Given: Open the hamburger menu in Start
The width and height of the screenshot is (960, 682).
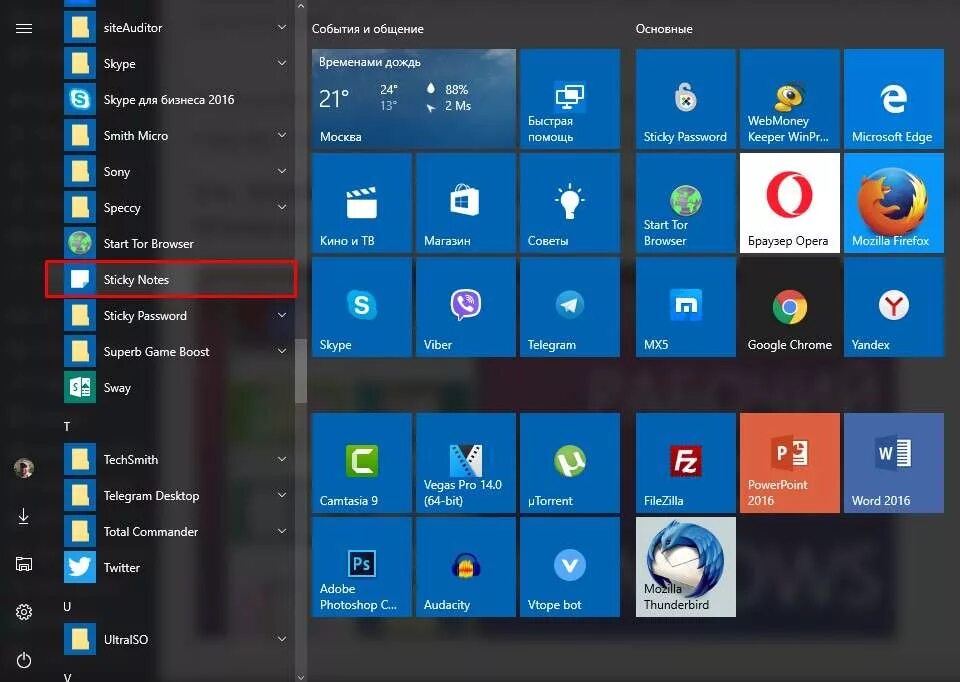Looking at the screenshot, I should click(x=24, y=28).
